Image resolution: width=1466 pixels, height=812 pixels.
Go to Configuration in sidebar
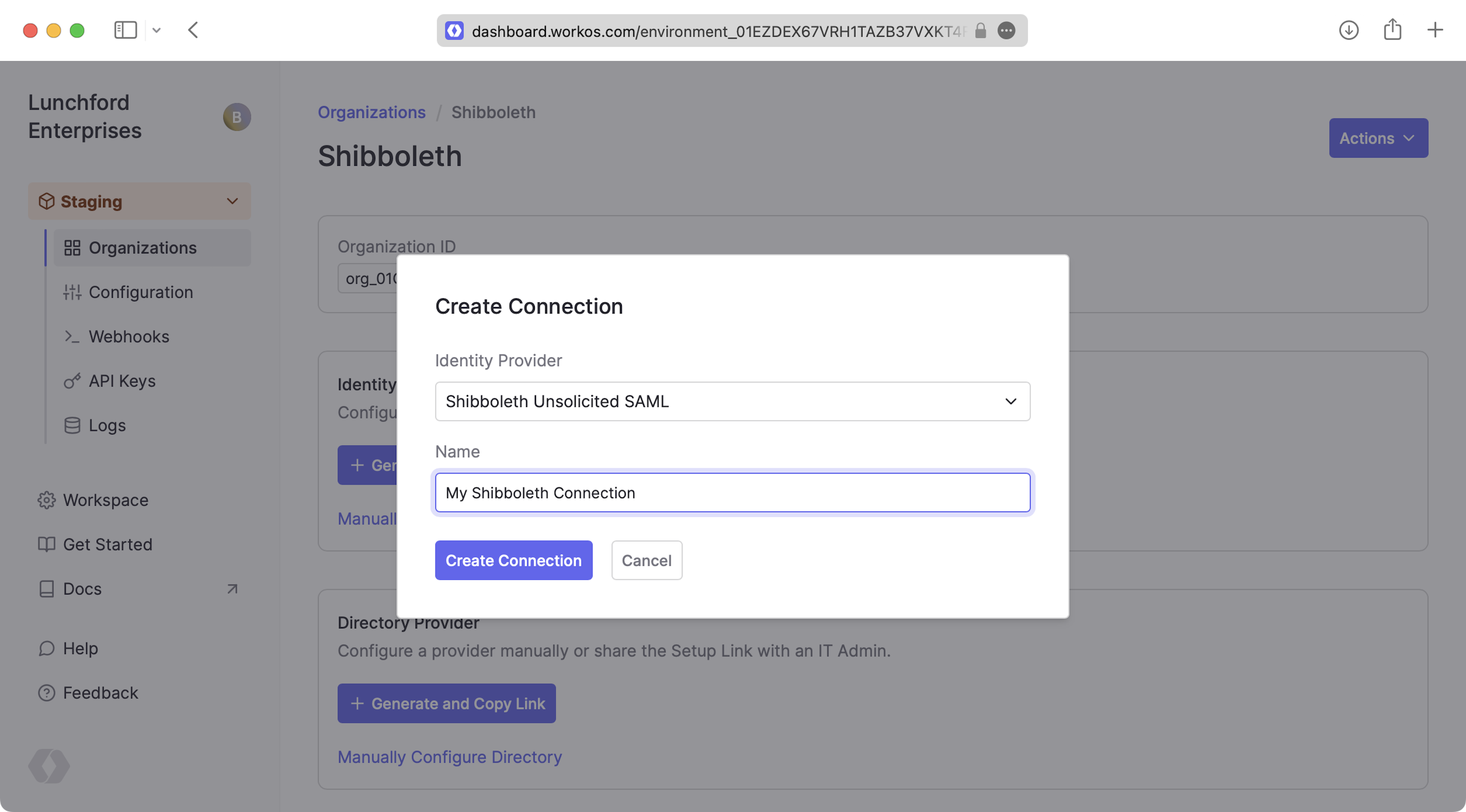[x=140, y=292]
